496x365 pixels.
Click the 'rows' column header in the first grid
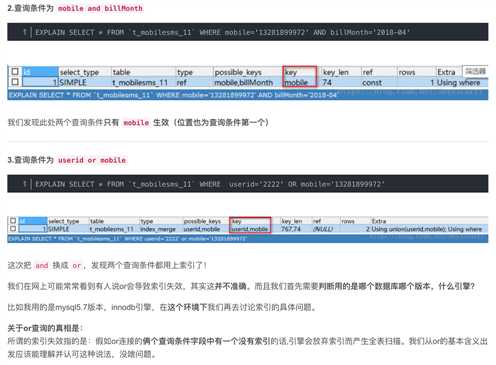point(407,72)
